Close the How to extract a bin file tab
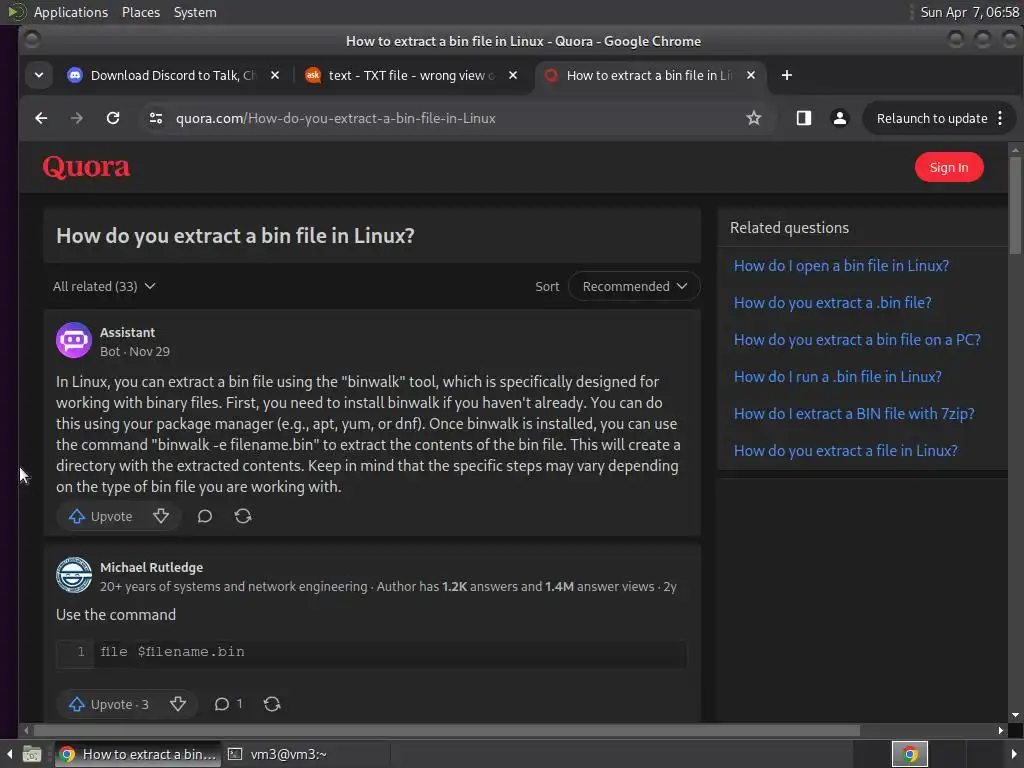The height and width of the screenshot is (768, 1024). pyautogui.click(x=751, y=75)
